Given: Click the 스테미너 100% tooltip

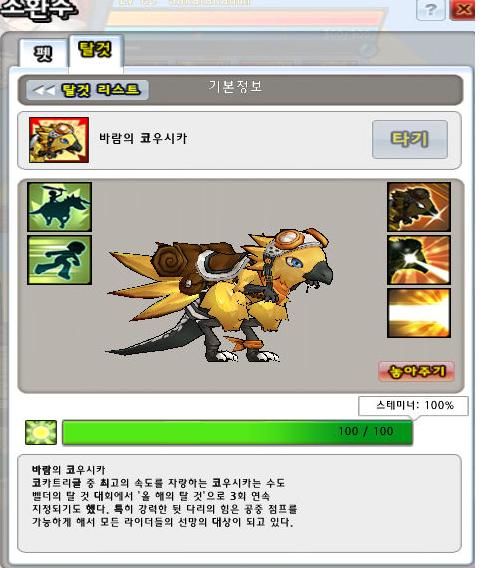Looking at the screenshot, I should point(413,405).
